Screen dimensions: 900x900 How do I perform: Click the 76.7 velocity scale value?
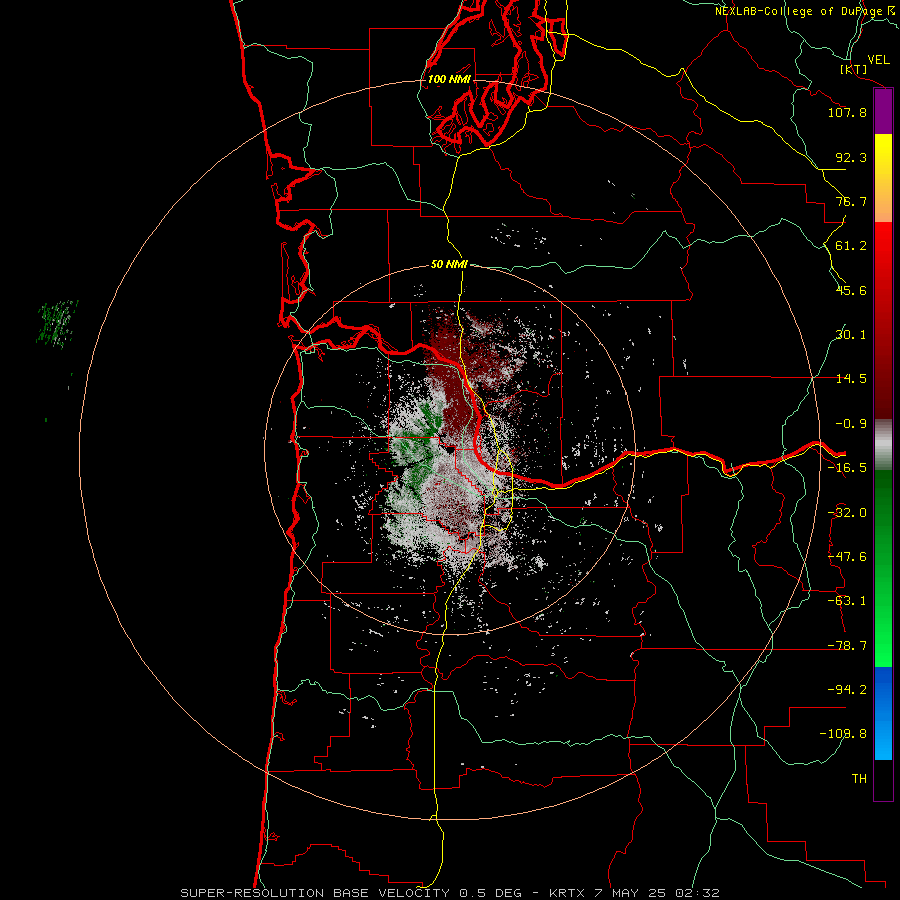pos(851,201)
